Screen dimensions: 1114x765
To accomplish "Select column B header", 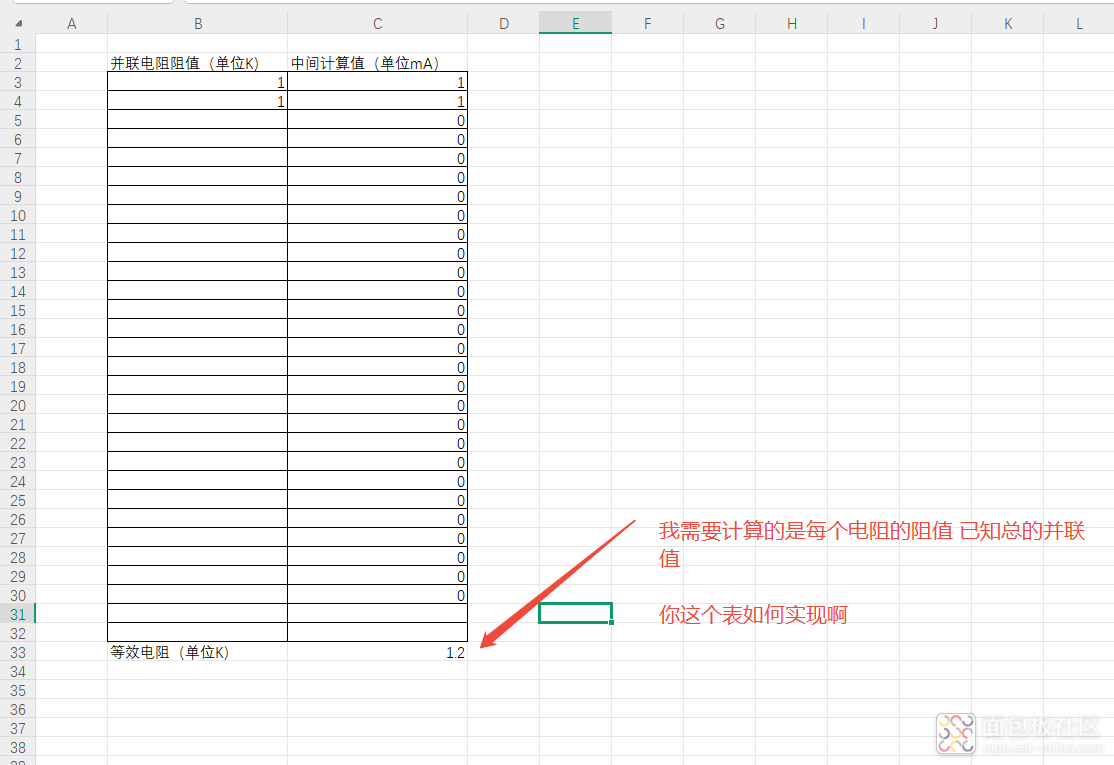I will (198, 23).
